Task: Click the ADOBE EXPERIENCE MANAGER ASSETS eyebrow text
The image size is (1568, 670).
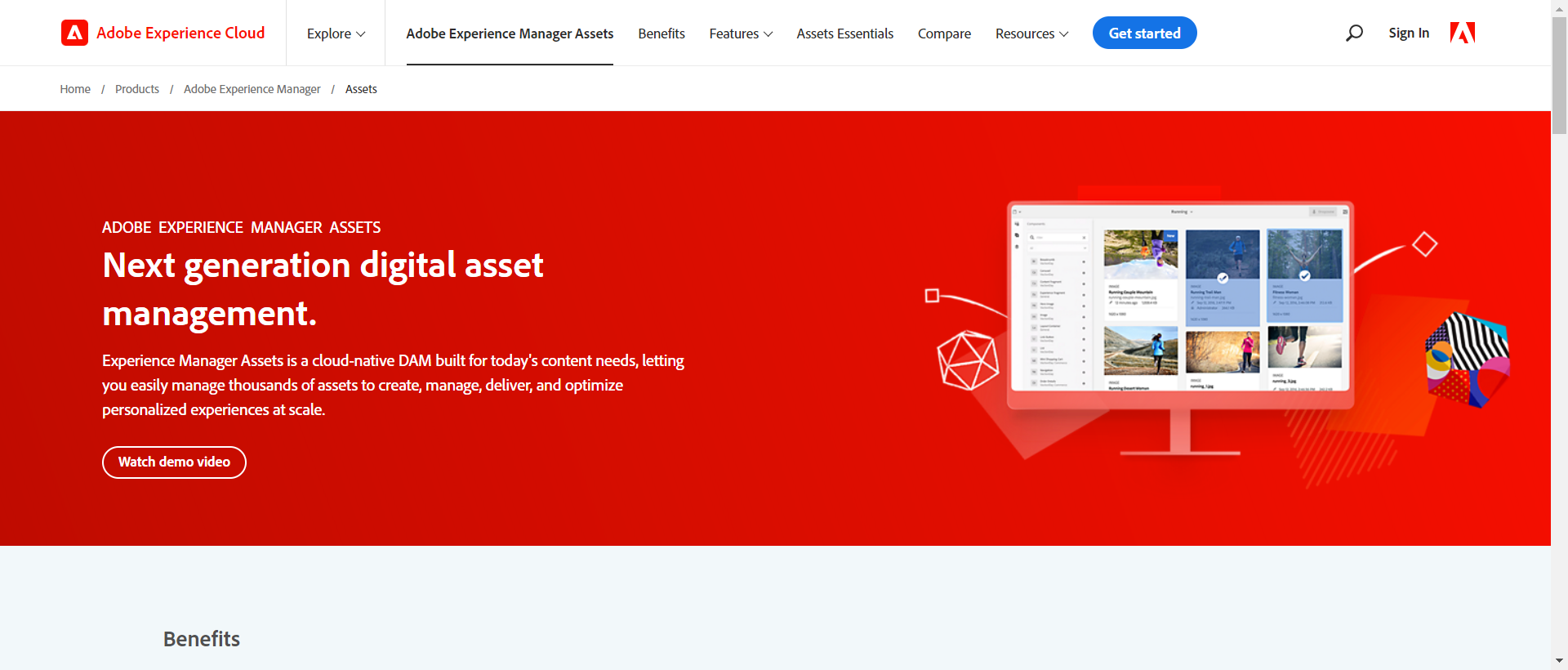Action: 241,227
